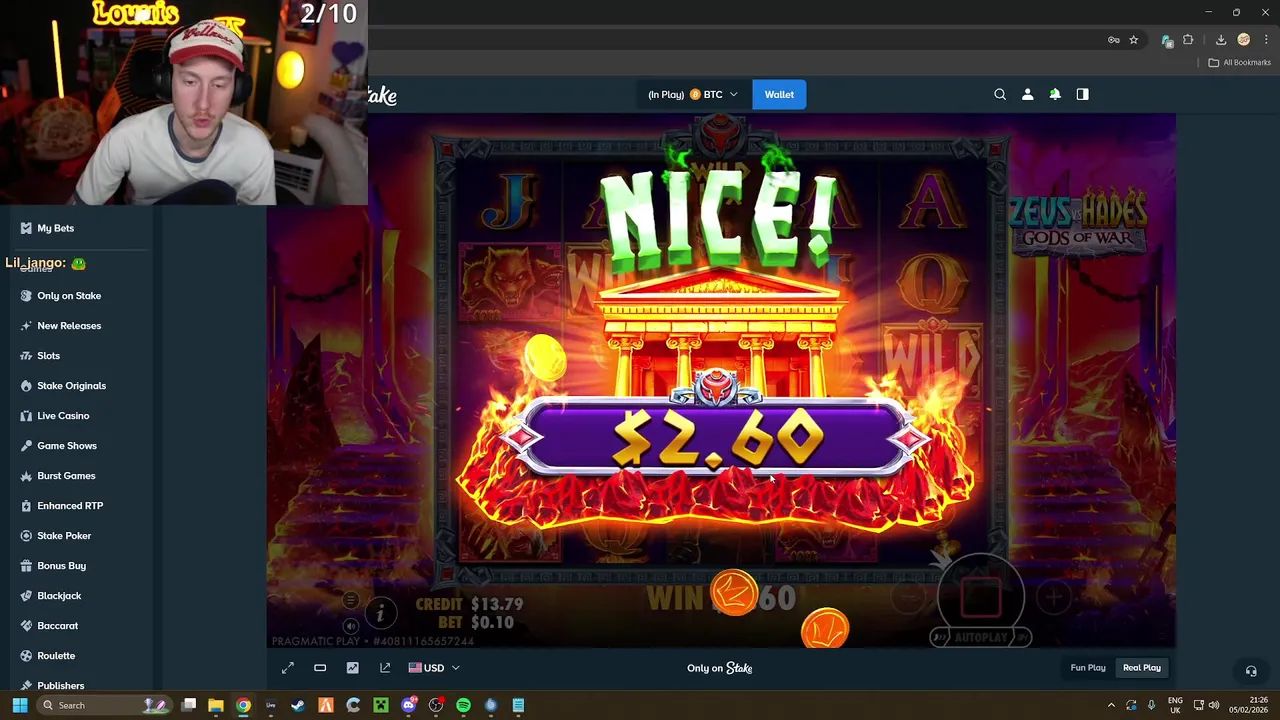Open Baccarat category
Image resolution: width=1280 pixels, height=720 pixels.
click(57, 626)
